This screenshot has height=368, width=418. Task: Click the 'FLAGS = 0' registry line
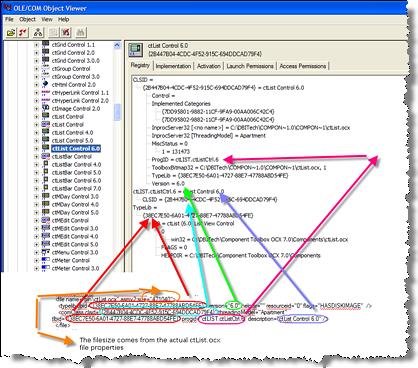pos(174,248)
